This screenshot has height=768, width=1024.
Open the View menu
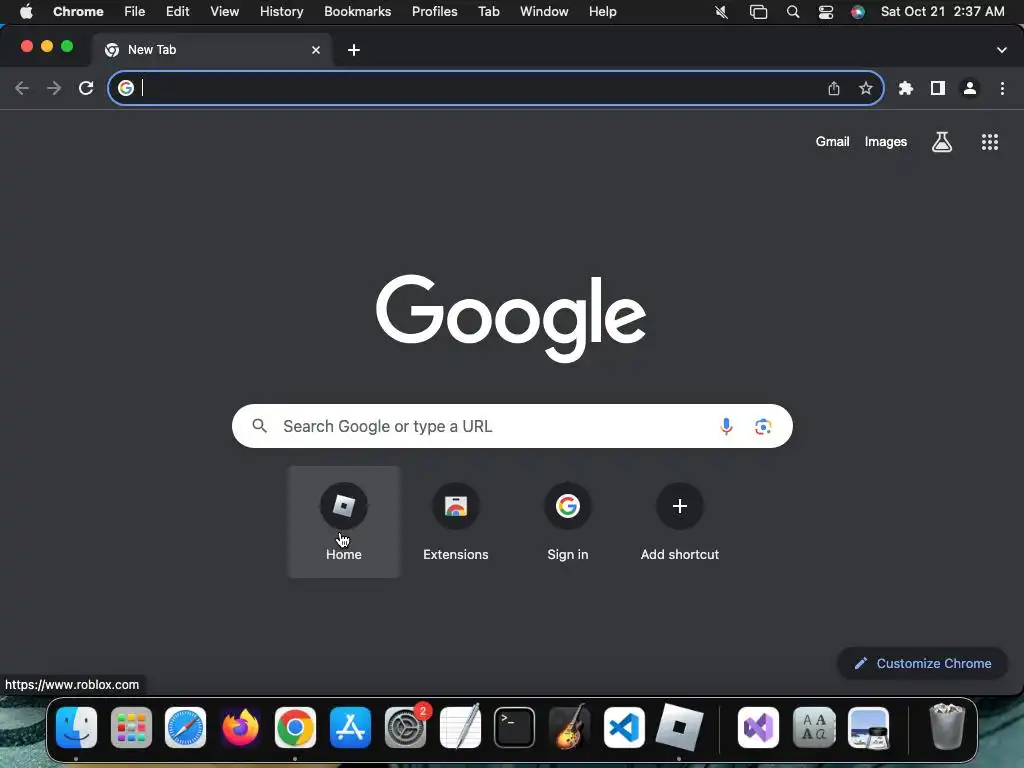click(224, 12)
